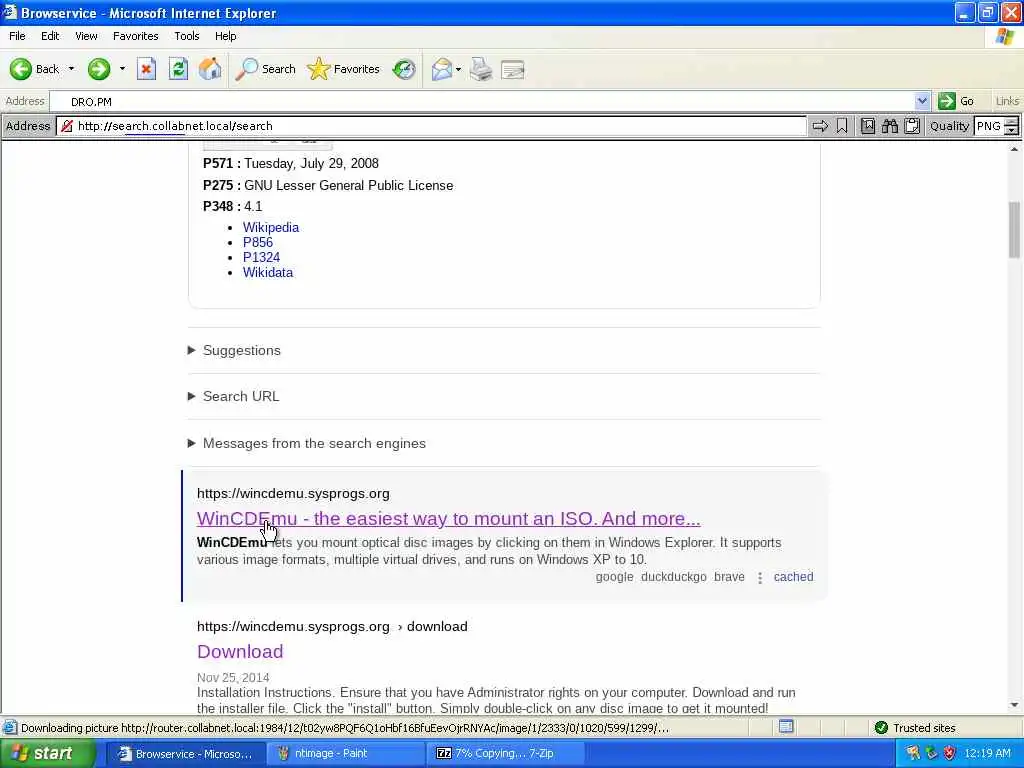Click the clipboard icon in Browservice bar
Screen dimensions: 1024x768
click(x=912, y=126)
